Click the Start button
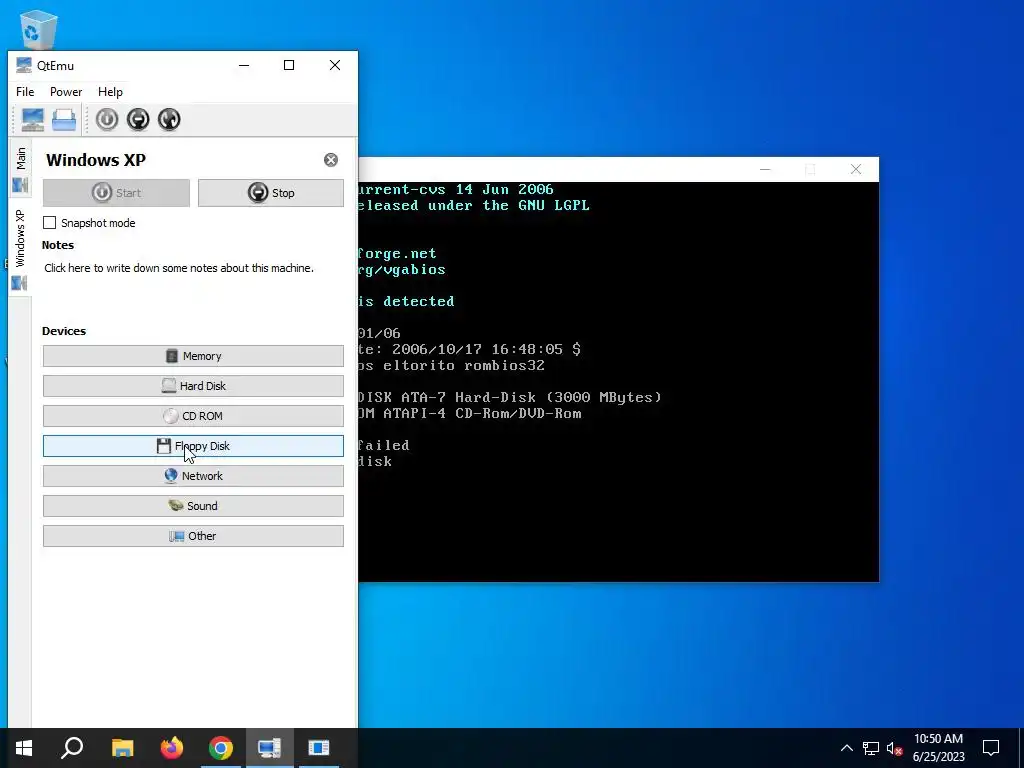The height and width of the screenshot is (768, 1024). 116,193
